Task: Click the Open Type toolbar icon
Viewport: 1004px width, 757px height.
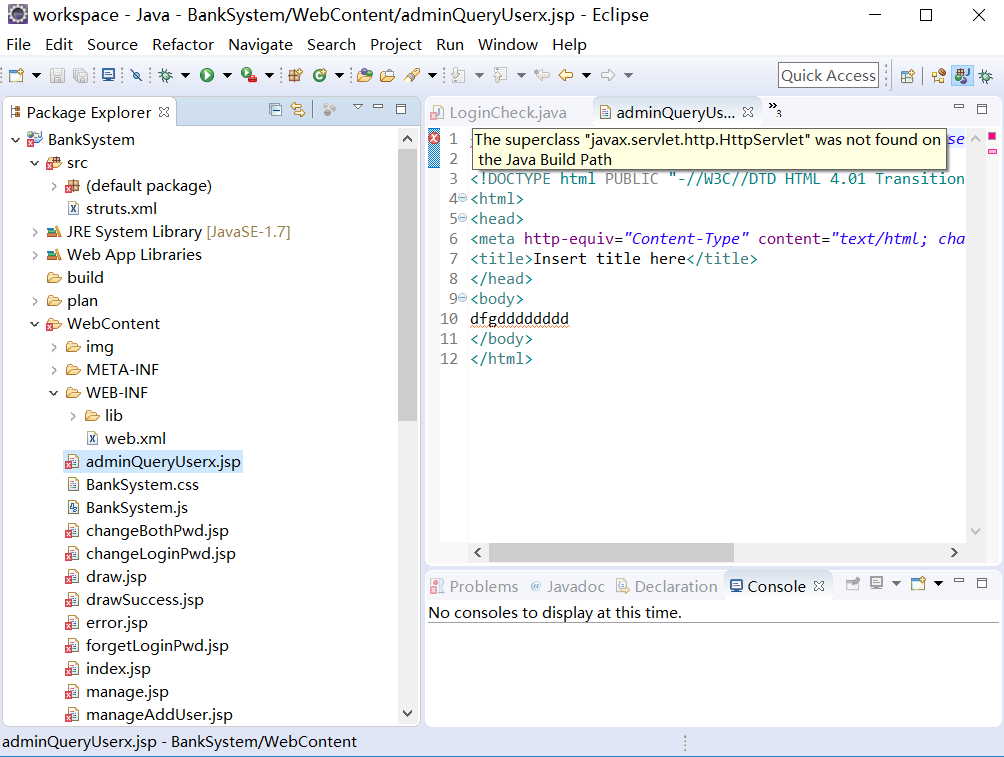Action: coord(365,76)
